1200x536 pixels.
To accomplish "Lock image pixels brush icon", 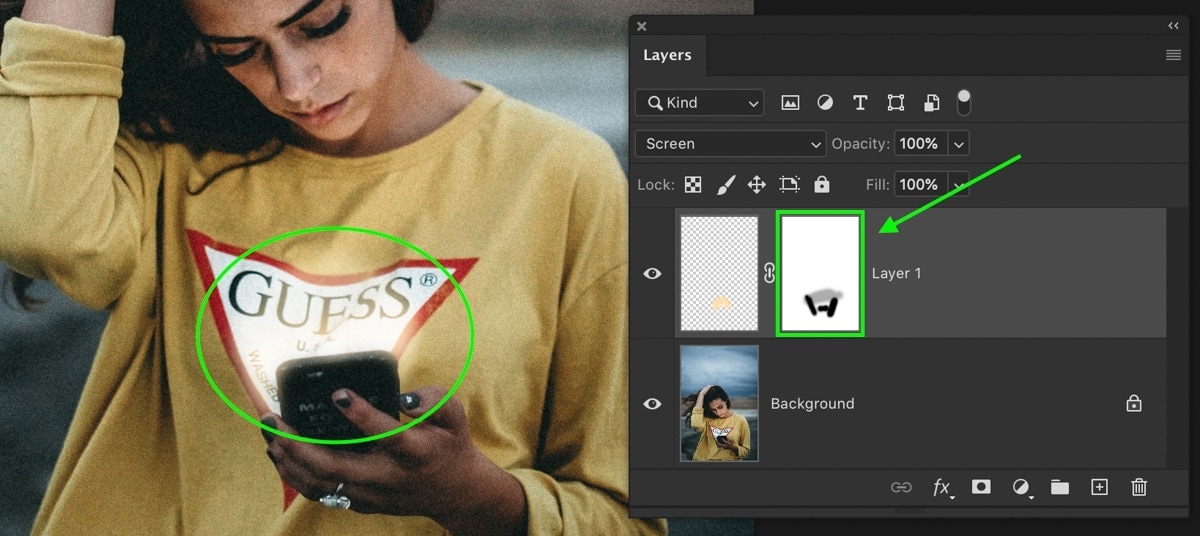I will (726, 184).
